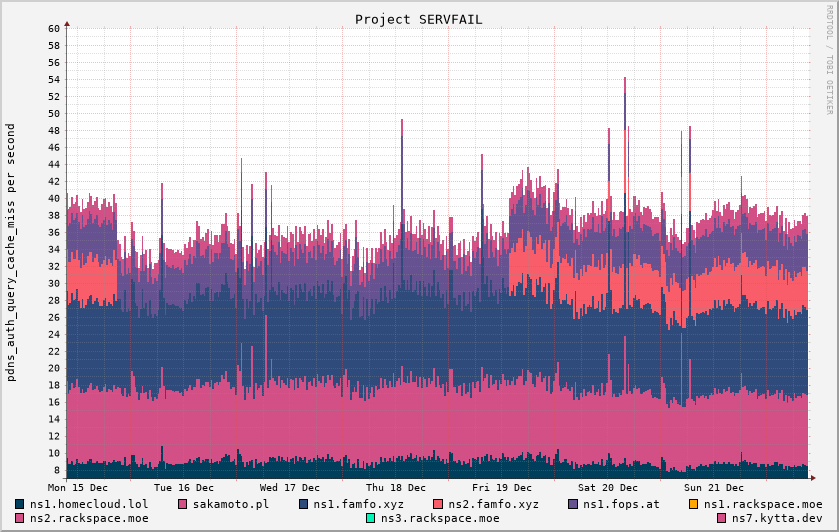Click the Wed 17 Dec date label

pyautogui.click(x=289, y=488)
